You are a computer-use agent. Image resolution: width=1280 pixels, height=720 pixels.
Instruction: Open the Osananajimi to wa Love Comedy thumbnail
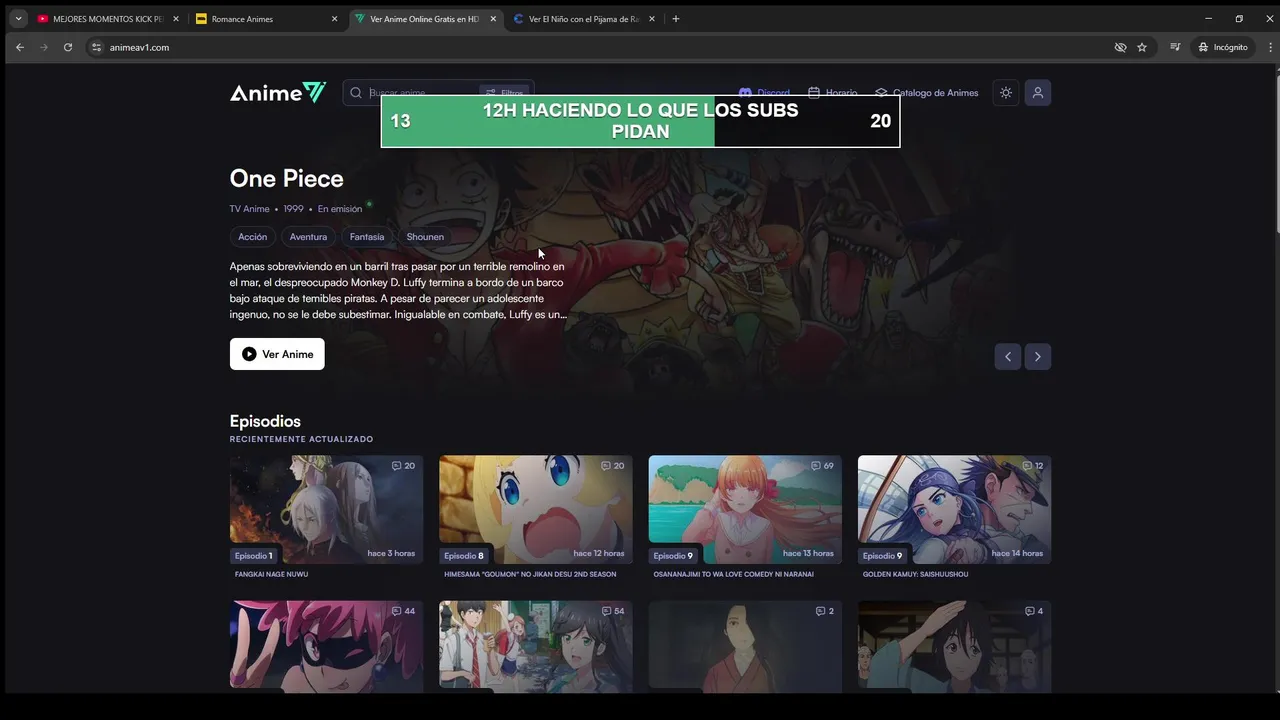pyautogui.click(x=745, y=510)
